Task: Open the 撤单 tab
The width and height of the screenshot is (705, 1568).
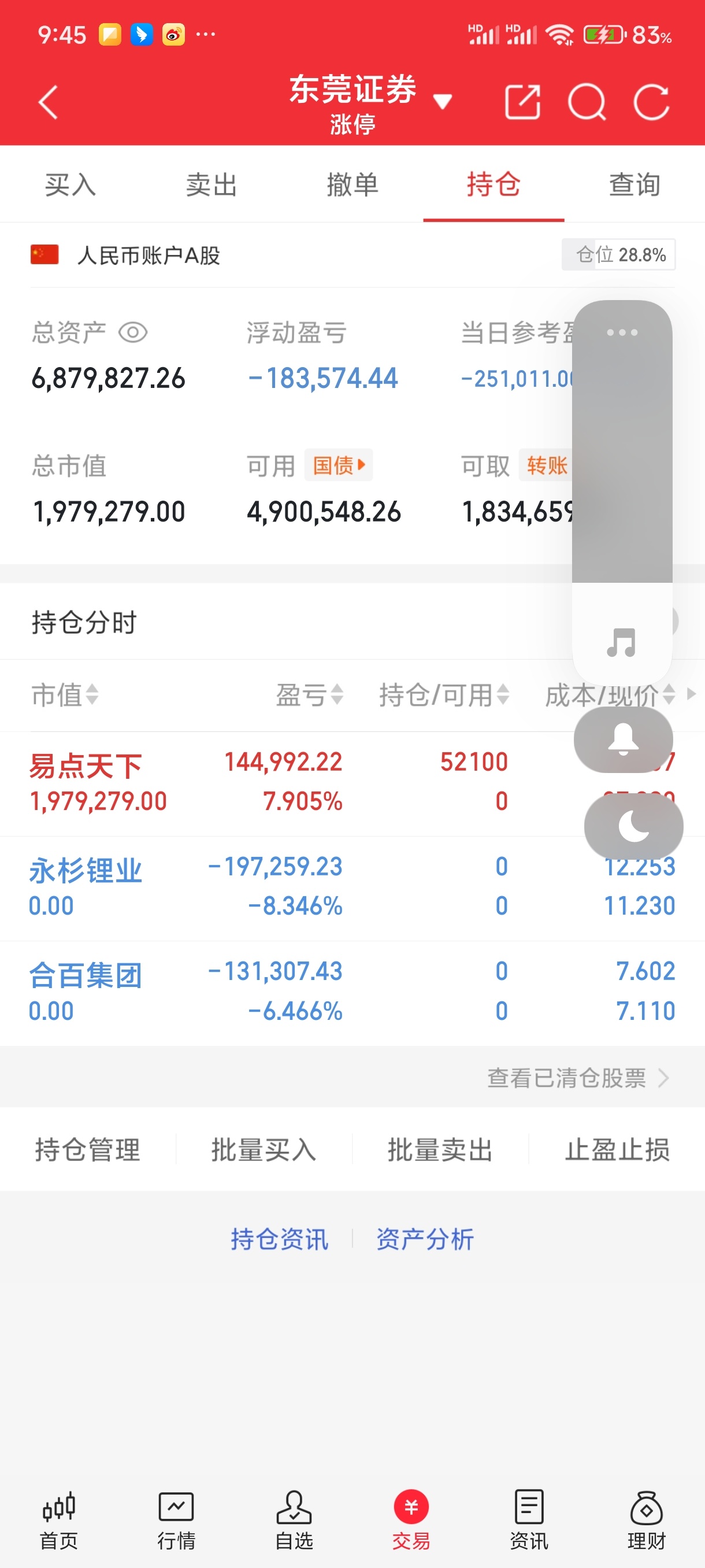Action: (x=352, y=184)
